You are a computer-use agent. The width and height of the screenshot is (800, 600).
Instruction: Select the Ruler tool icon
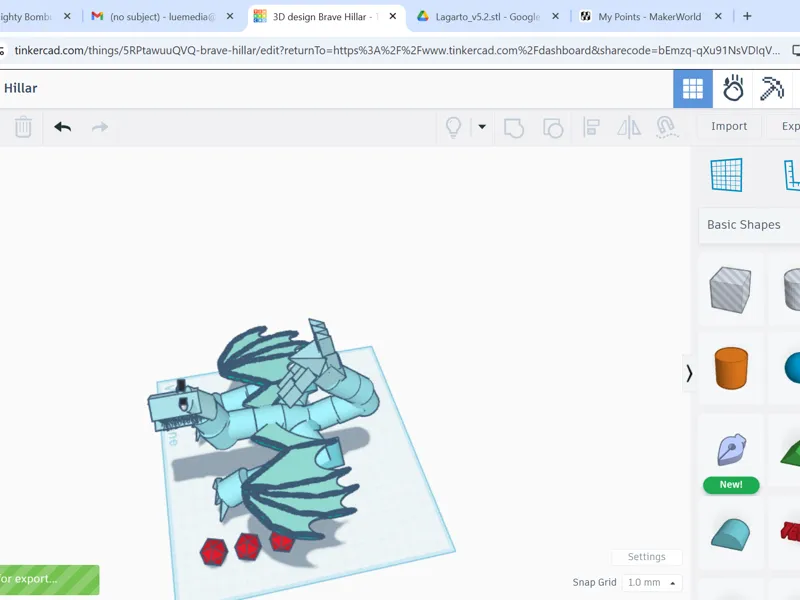click(x=792, y=175)
